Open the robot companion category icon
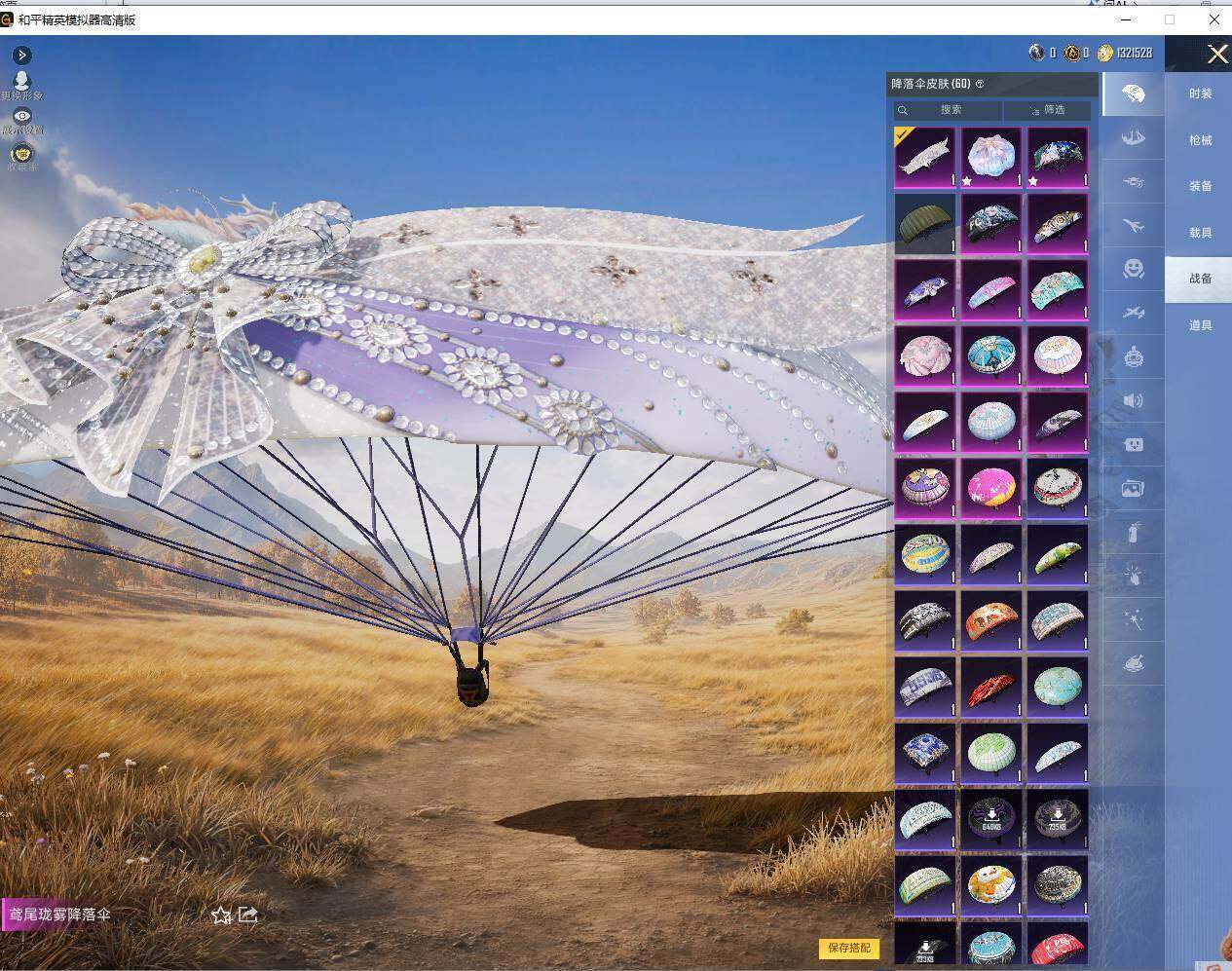The height and width of the screenshot is (971, 1232). click(x=1133, y=356)
